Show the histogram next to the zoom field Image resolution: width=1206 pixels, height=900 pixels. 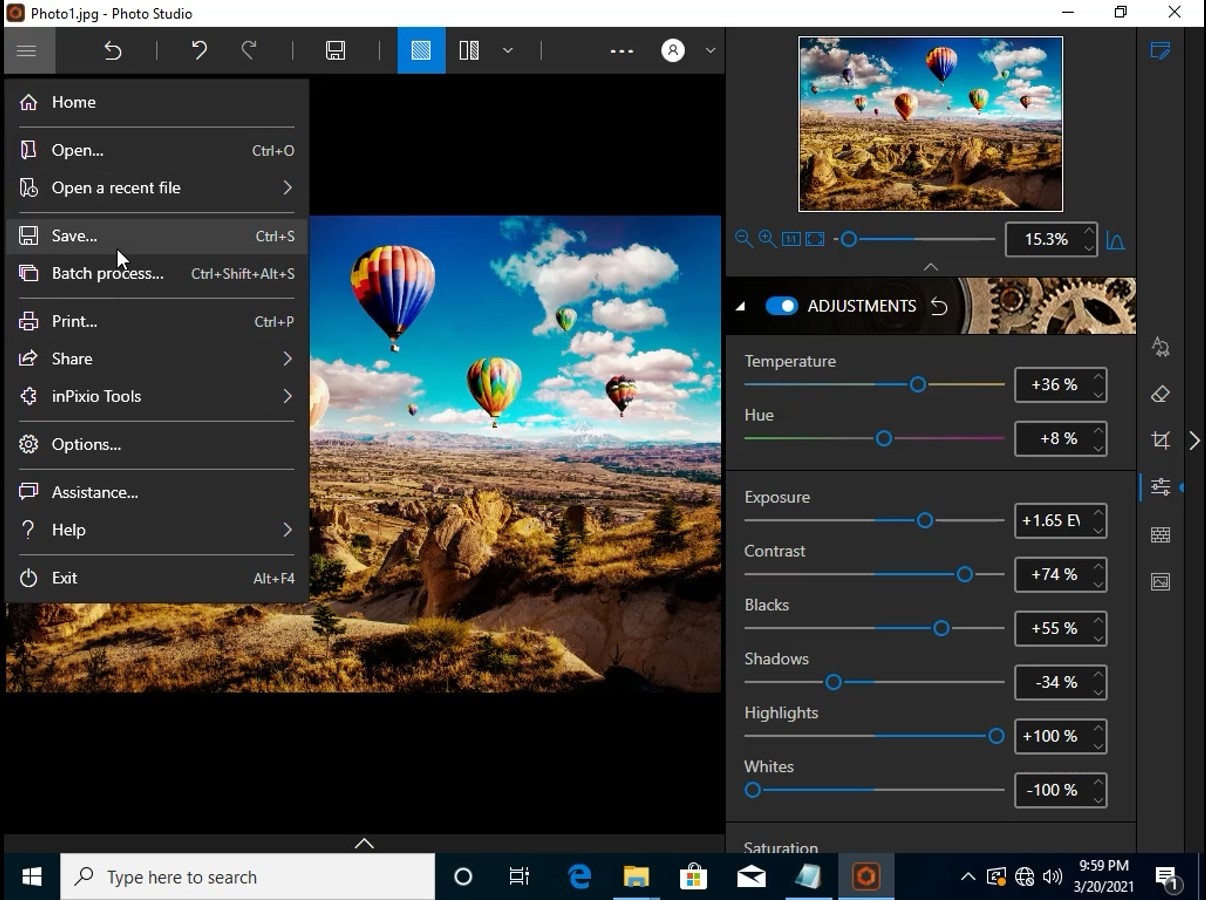1118,239
